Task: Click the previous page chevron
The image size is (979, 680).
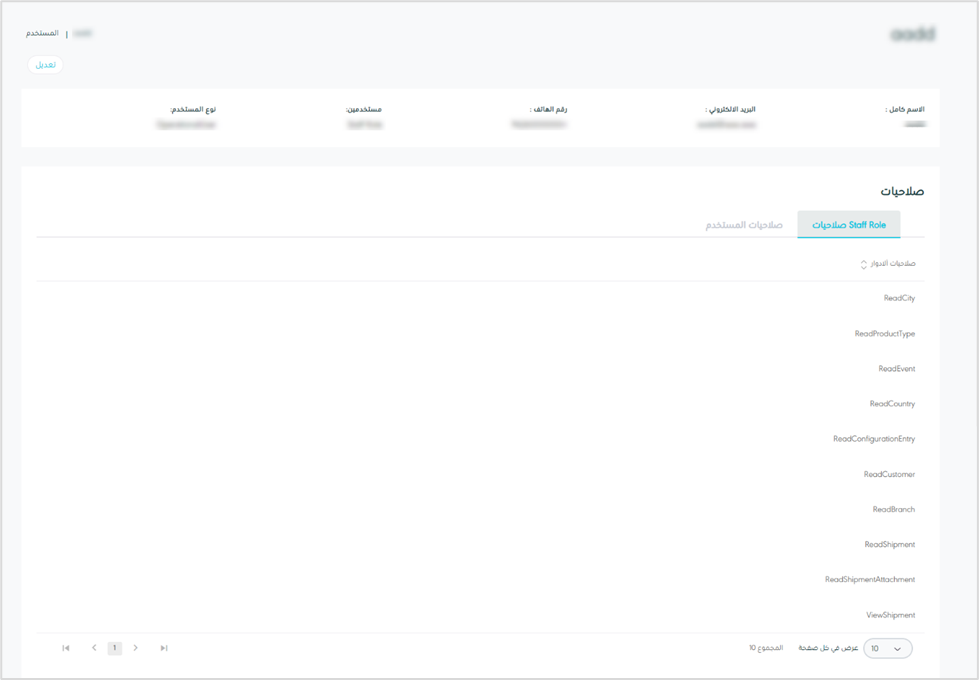Action: point(94,648)
